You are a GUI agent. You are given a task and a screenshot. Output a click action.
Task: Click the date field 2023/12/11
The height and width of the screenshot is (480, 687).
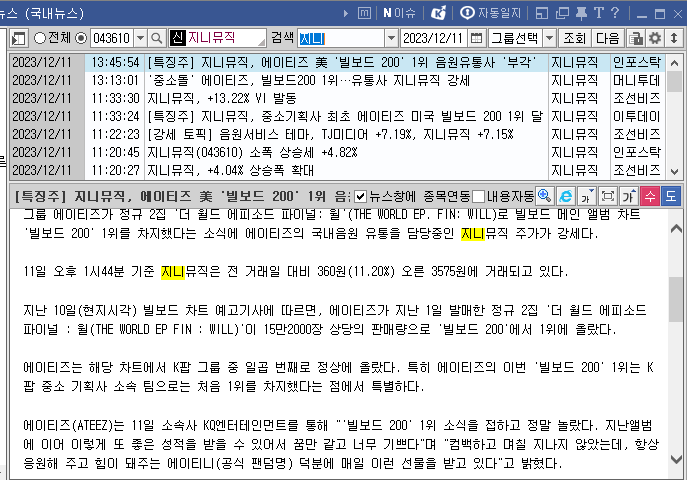pyautogui.click(x=434, y=39)
